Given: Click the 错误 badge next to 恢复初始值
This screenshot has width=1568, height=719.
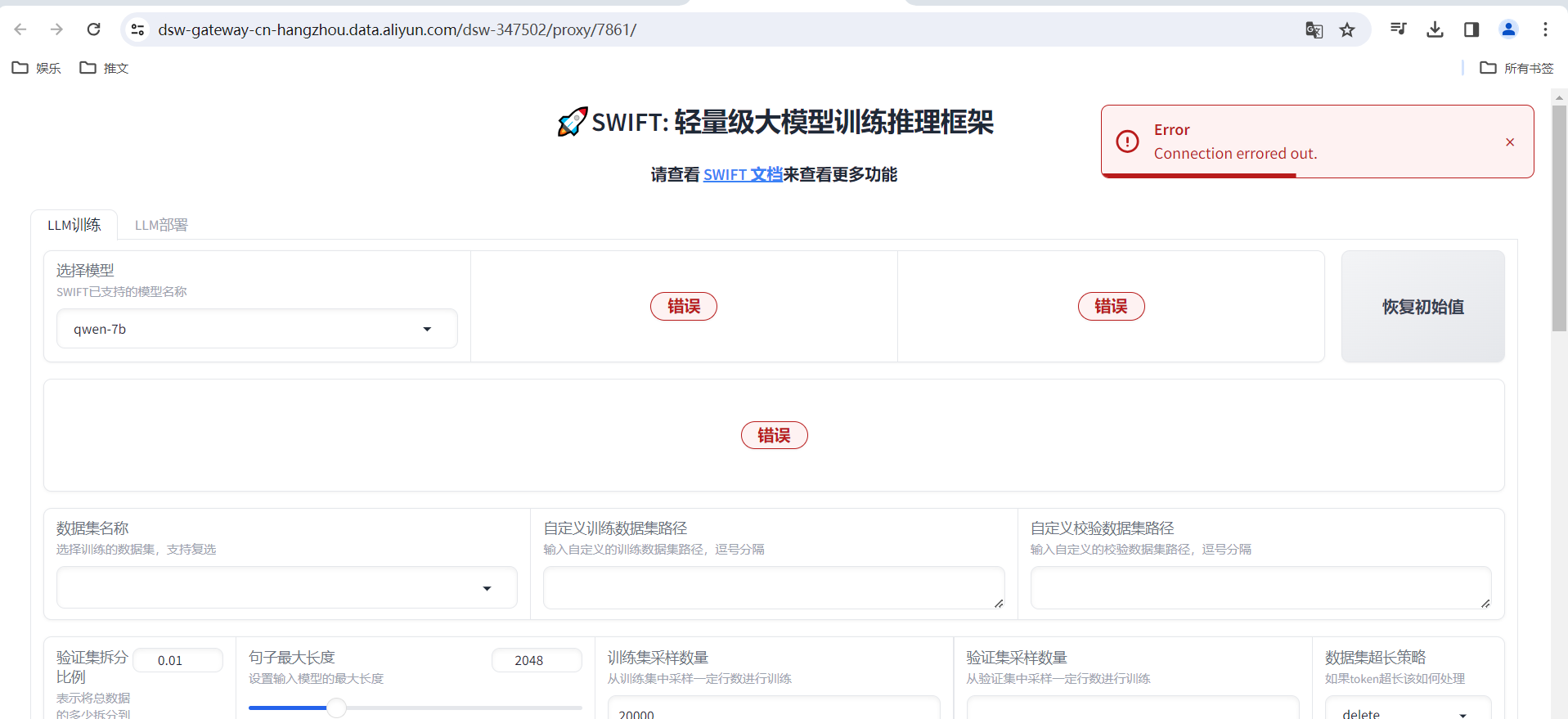Looking at the screenshot, I should pos(1111,306).
